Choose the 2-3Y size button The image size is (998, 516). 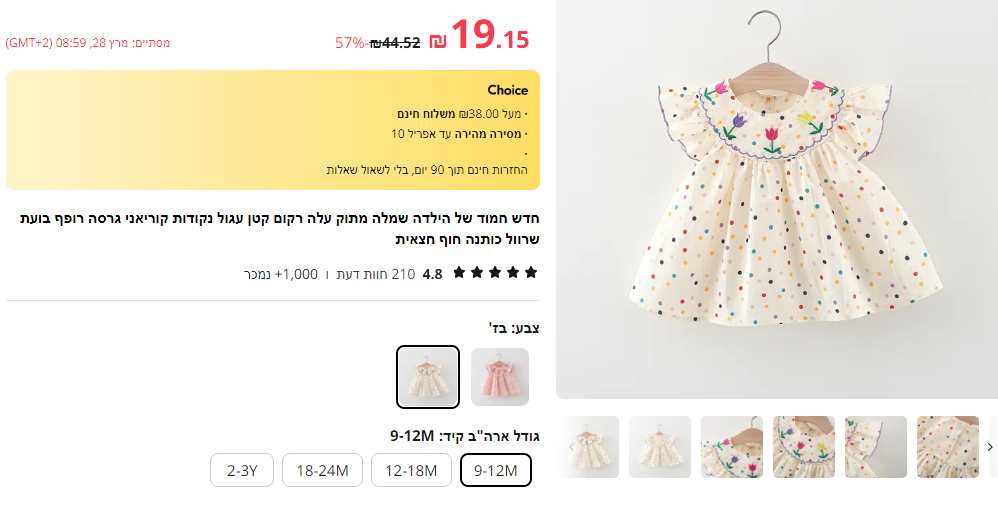point(242,470)
